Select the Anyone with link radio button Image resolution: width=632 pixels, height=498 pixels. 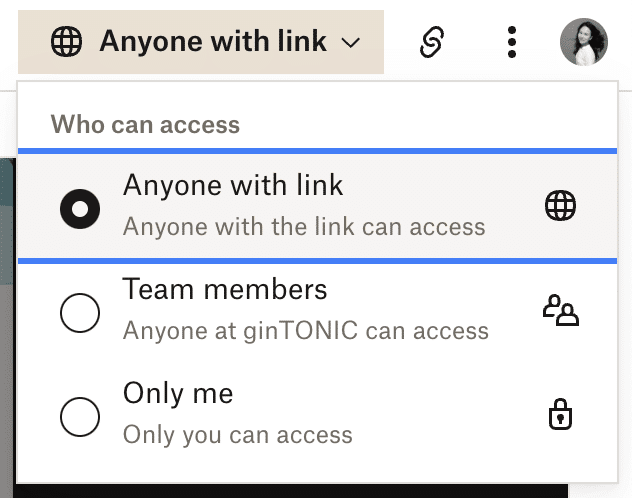tap(80, 208)
